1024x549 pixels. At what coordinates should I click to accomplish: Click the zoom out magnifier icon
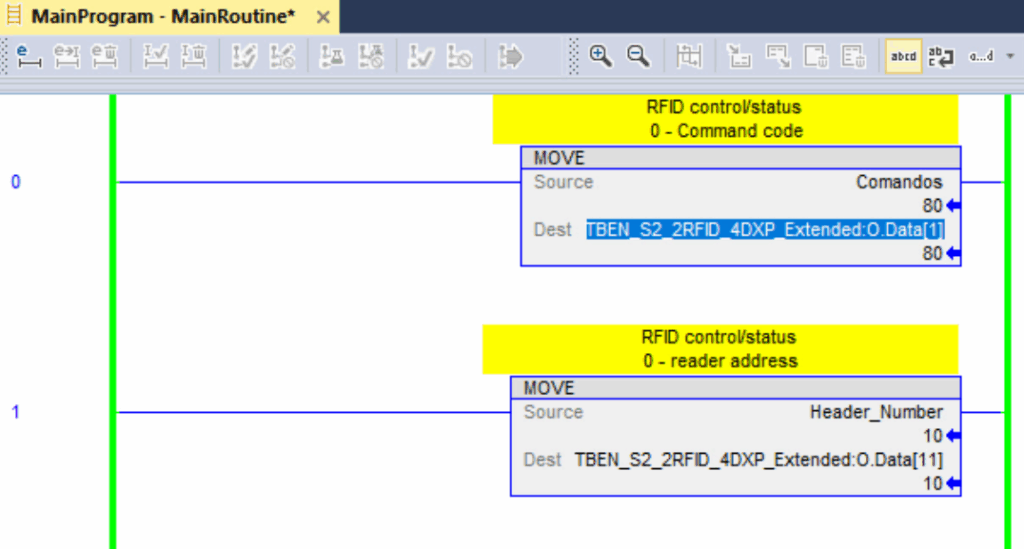tap(638, 57)
